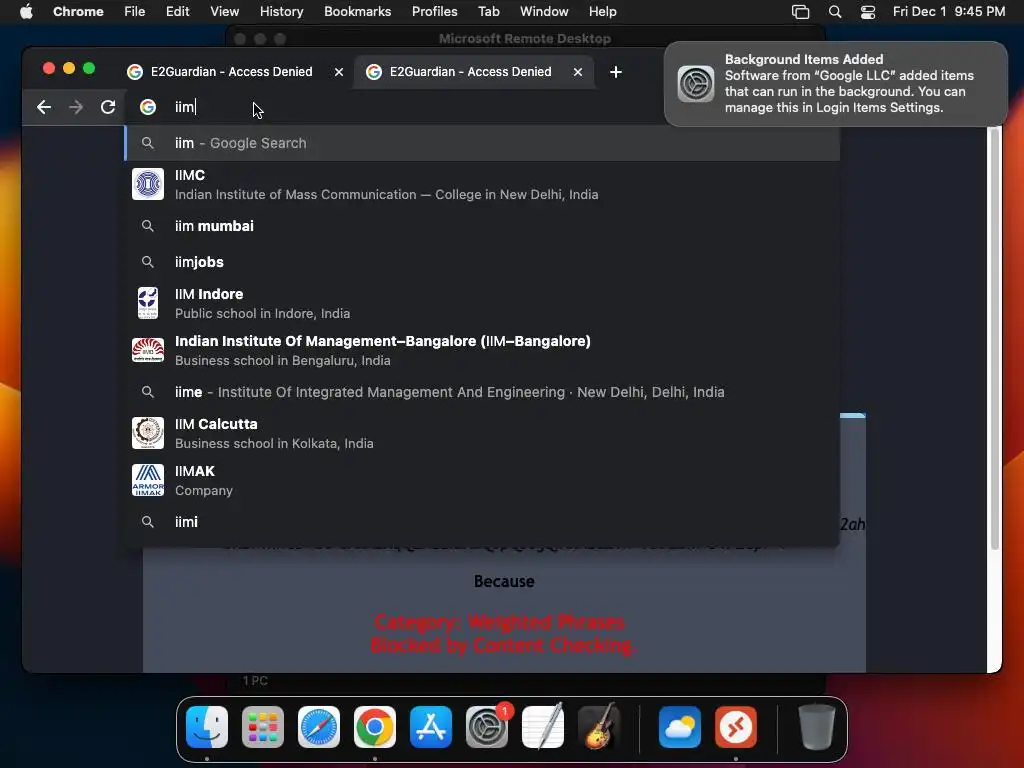Open the File menu
The height and width of the screenshot is (768, 1024).
135,11
